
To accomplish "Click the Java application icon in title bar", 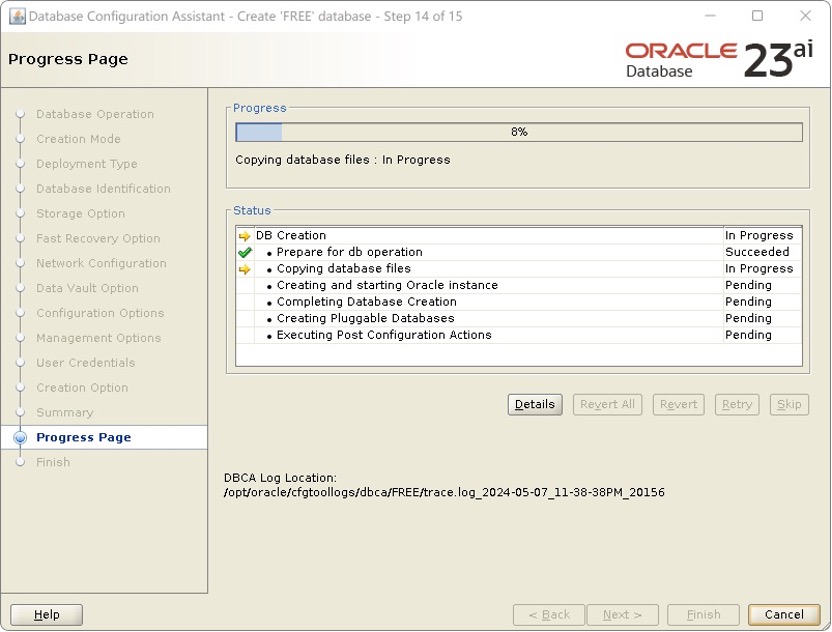I will pyautogui.click(x=17, y=16).
